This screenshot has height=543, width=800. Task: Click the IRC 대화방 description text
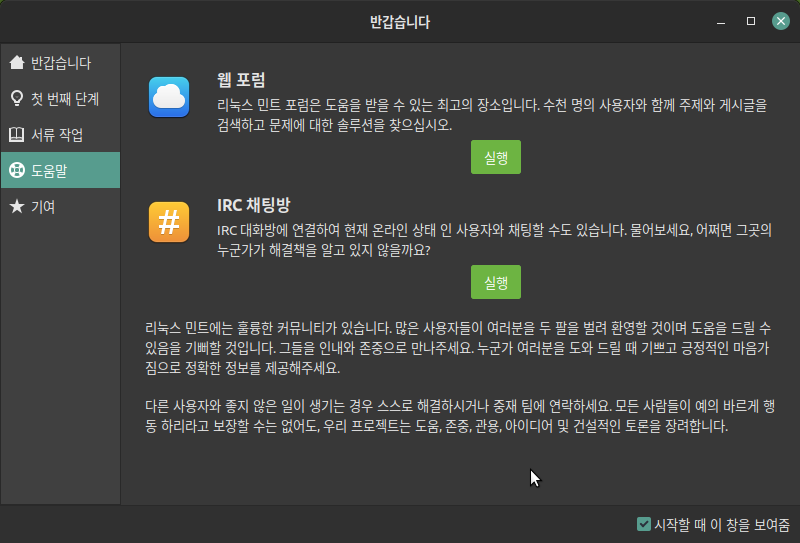click(494, 240)
